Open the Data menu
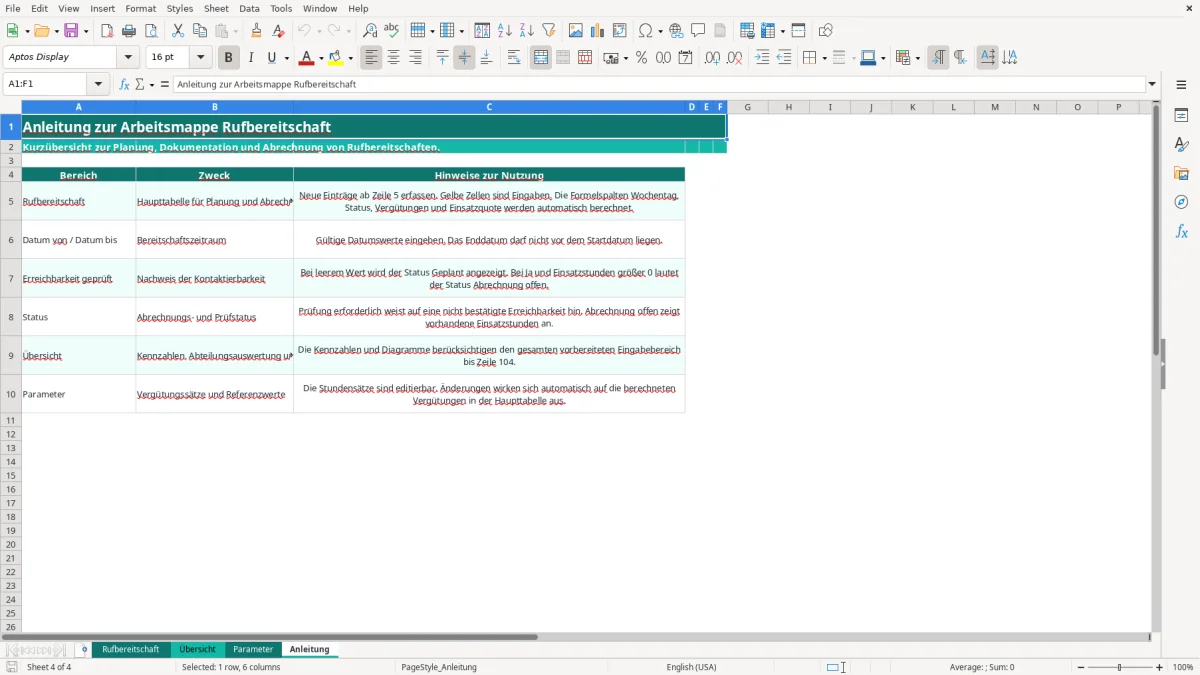This screenshot has width=1200, height=675. pyautogui.click(x=249, y=8)
